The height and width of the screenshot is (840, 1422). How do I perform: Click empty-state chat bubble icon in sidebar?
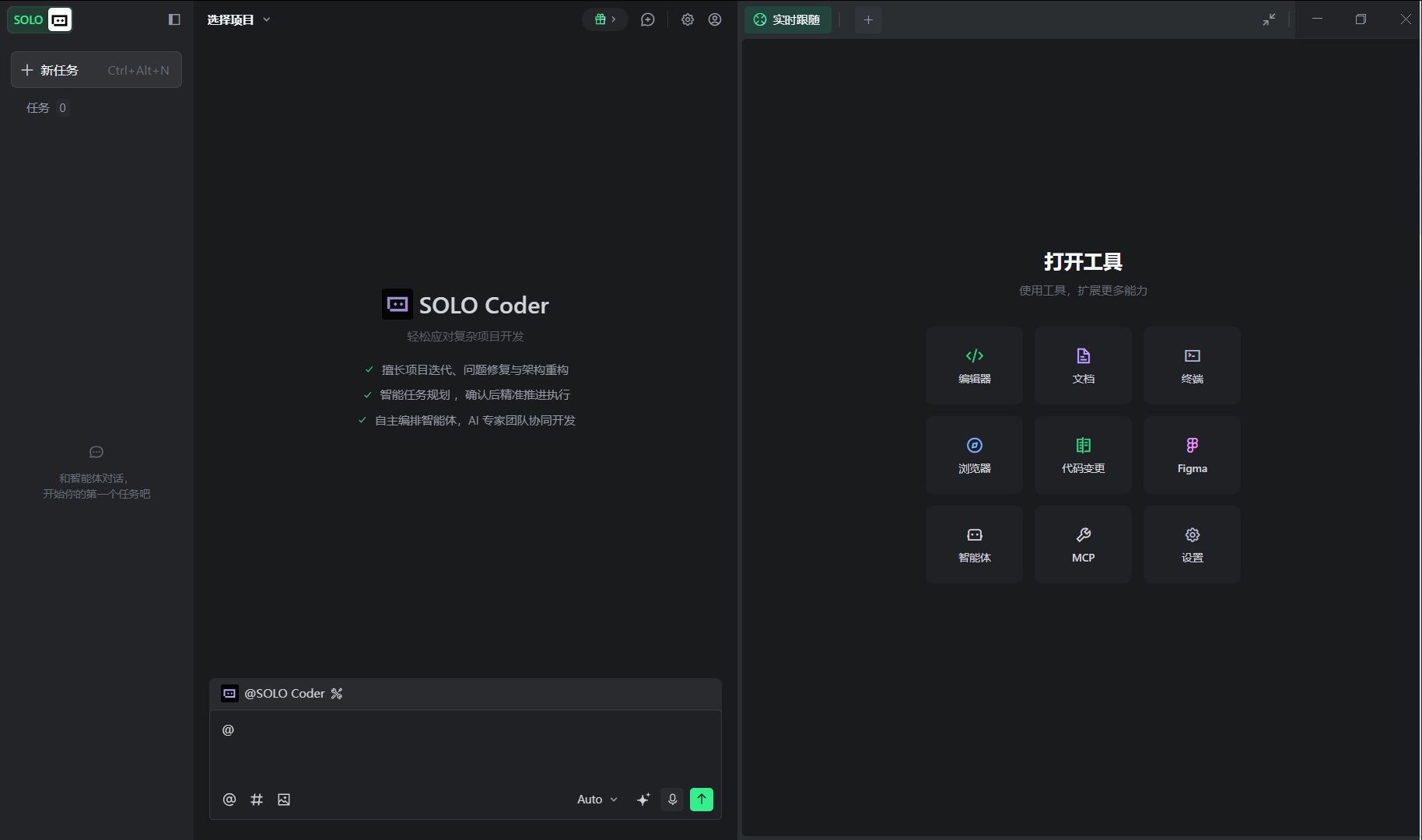96,452
